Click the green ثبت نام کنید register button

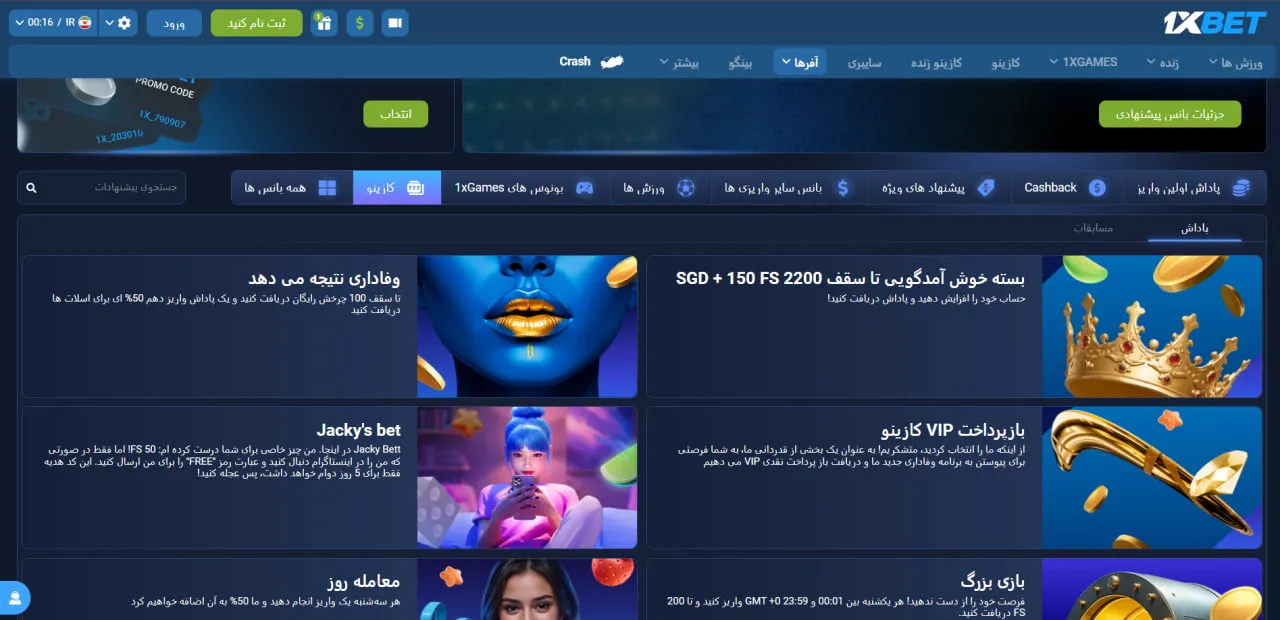click(x=256, y=23)
